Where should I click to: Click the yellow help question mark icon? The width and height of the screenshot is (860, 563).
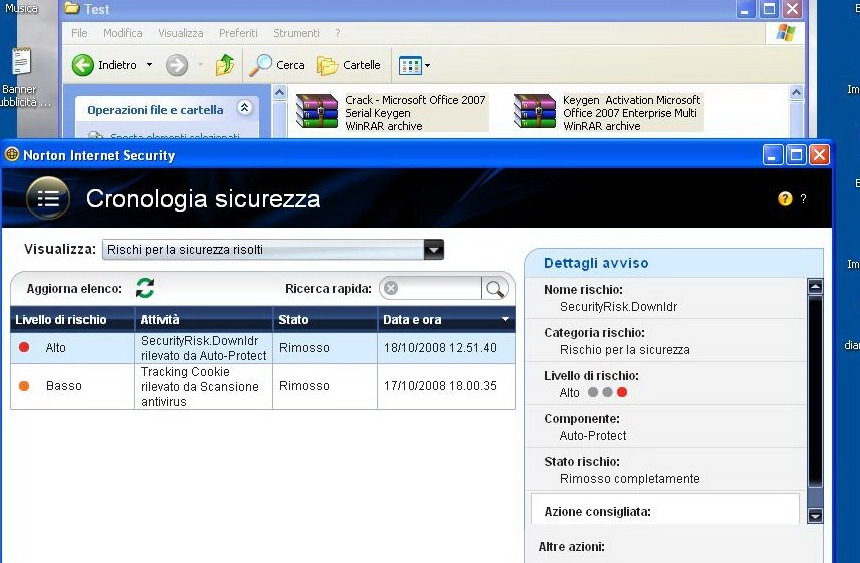click(x=785, y=198)
